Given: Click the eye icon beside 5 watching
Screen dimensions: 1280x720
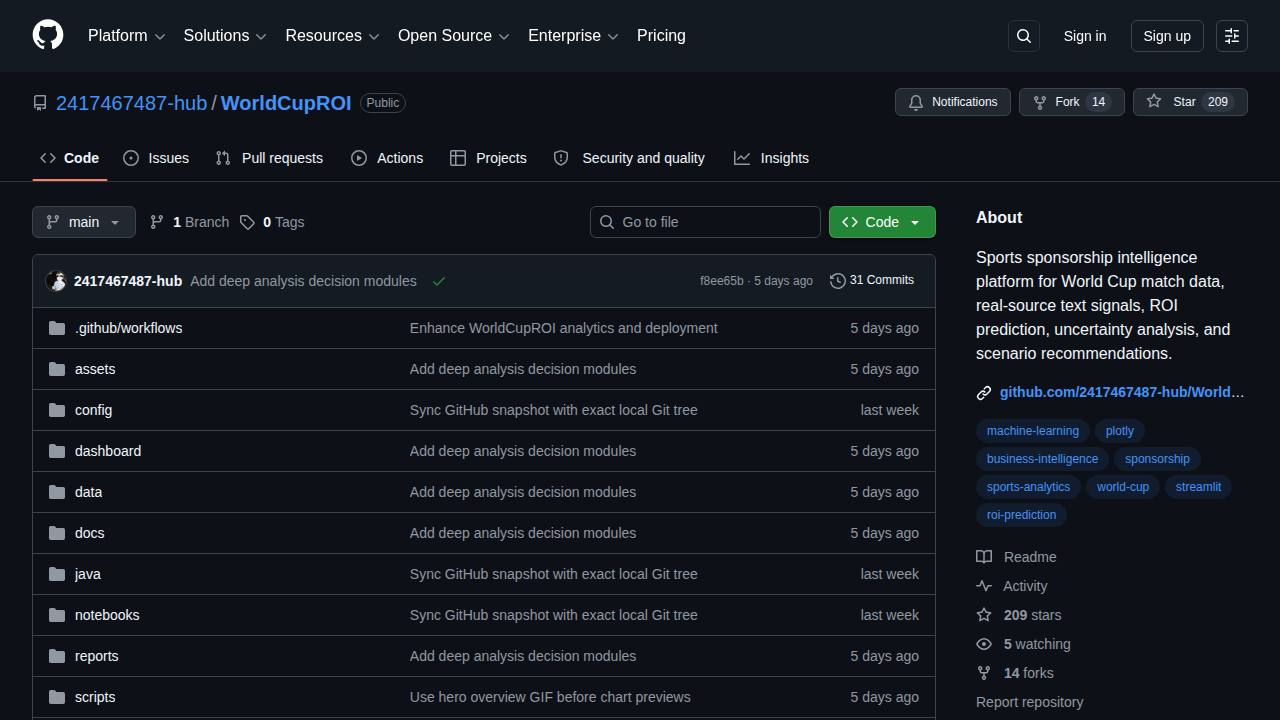Looking at the screenshot, I should (x=984, y=644).
